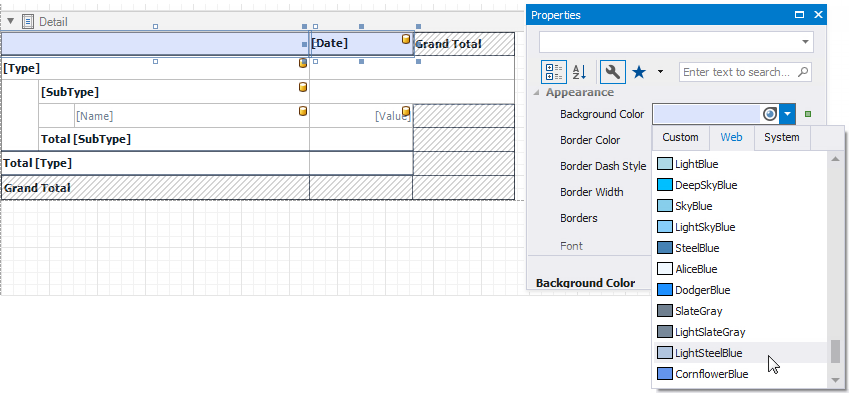Select the wrench Properties tab icon
This screenshot has height=393, width=849.
613,72
